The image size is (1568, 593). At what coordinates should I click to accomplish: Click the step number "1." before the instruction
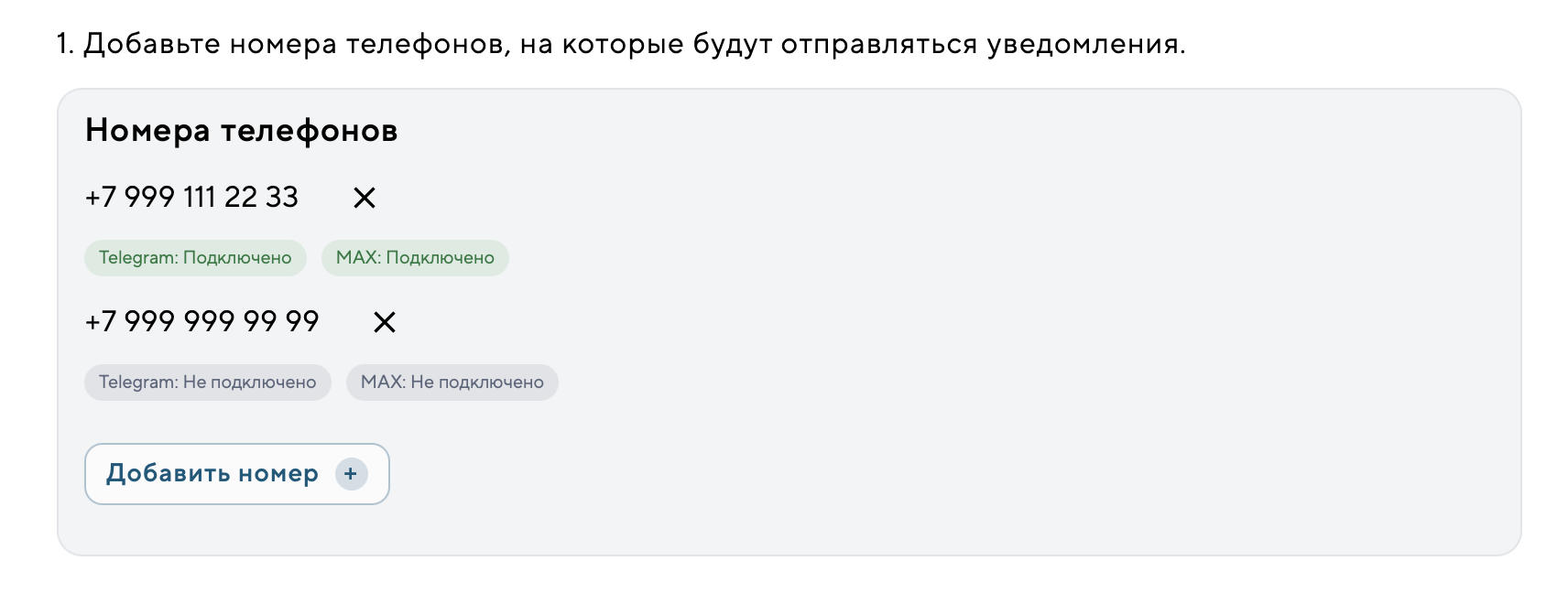(64, 44)
